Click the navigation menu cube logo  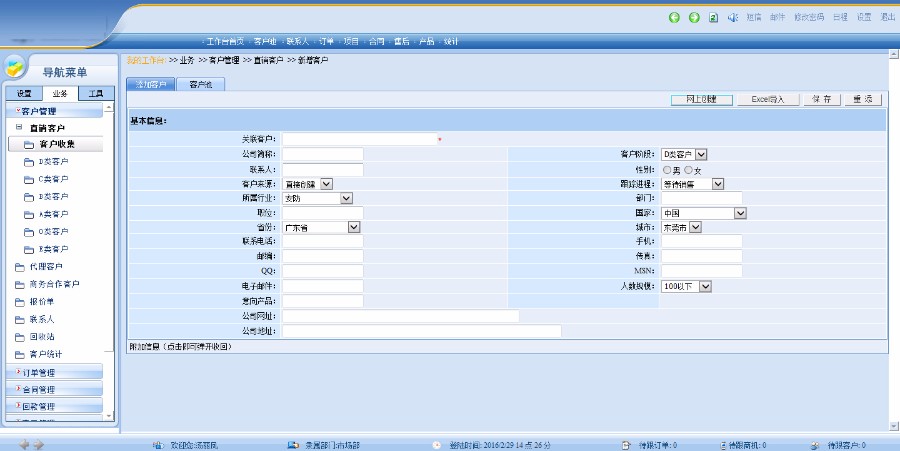(14, 68)
